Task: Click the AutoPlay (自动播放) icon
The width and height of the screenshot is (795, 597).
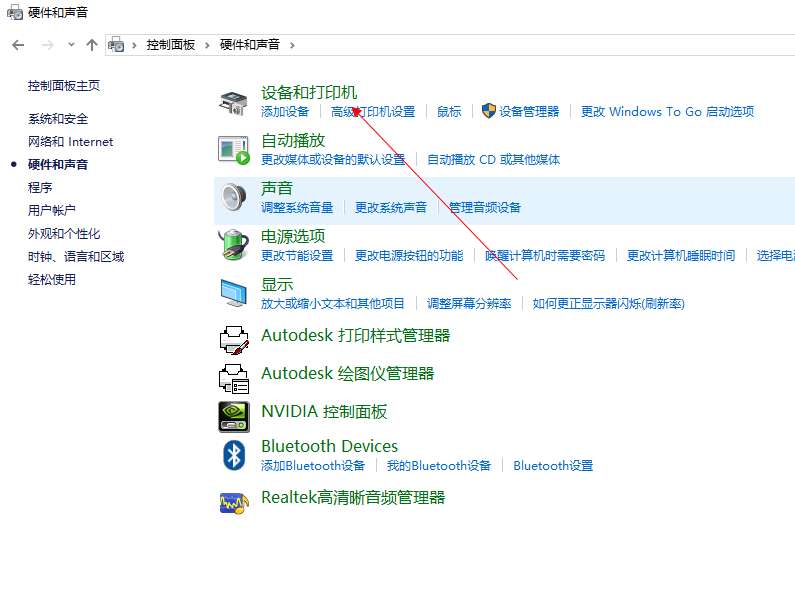Action: (234, 151)
